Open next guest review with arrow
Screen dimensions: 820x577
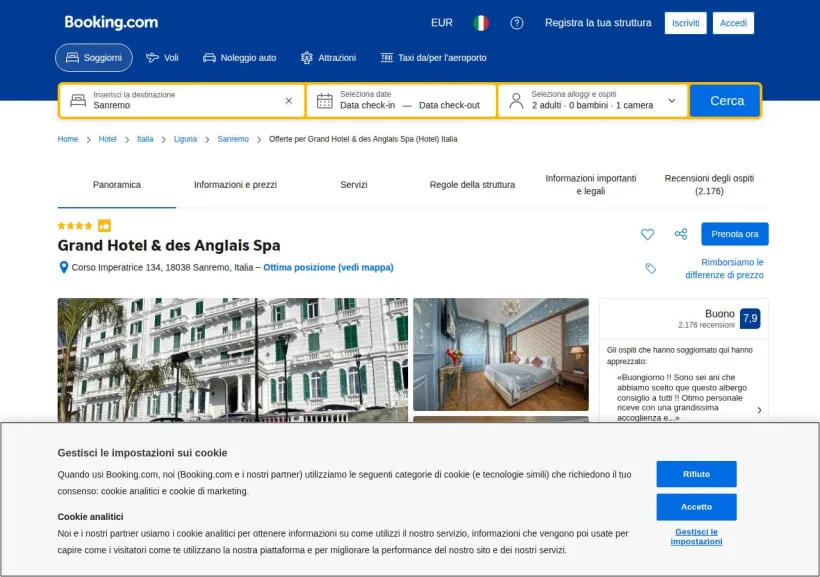coord(759,410)
